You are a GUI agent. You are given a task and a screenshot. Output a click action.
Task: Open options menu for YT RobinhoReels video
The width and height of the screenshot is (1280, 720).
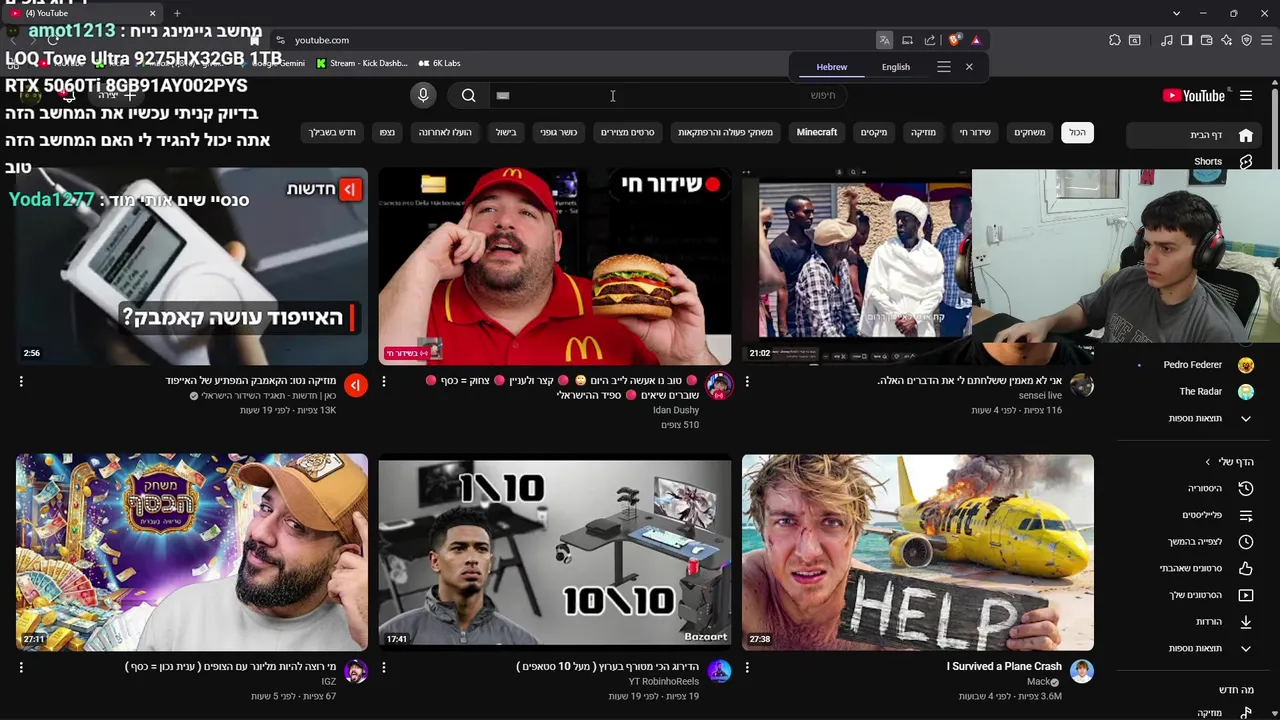coord(384,667)
